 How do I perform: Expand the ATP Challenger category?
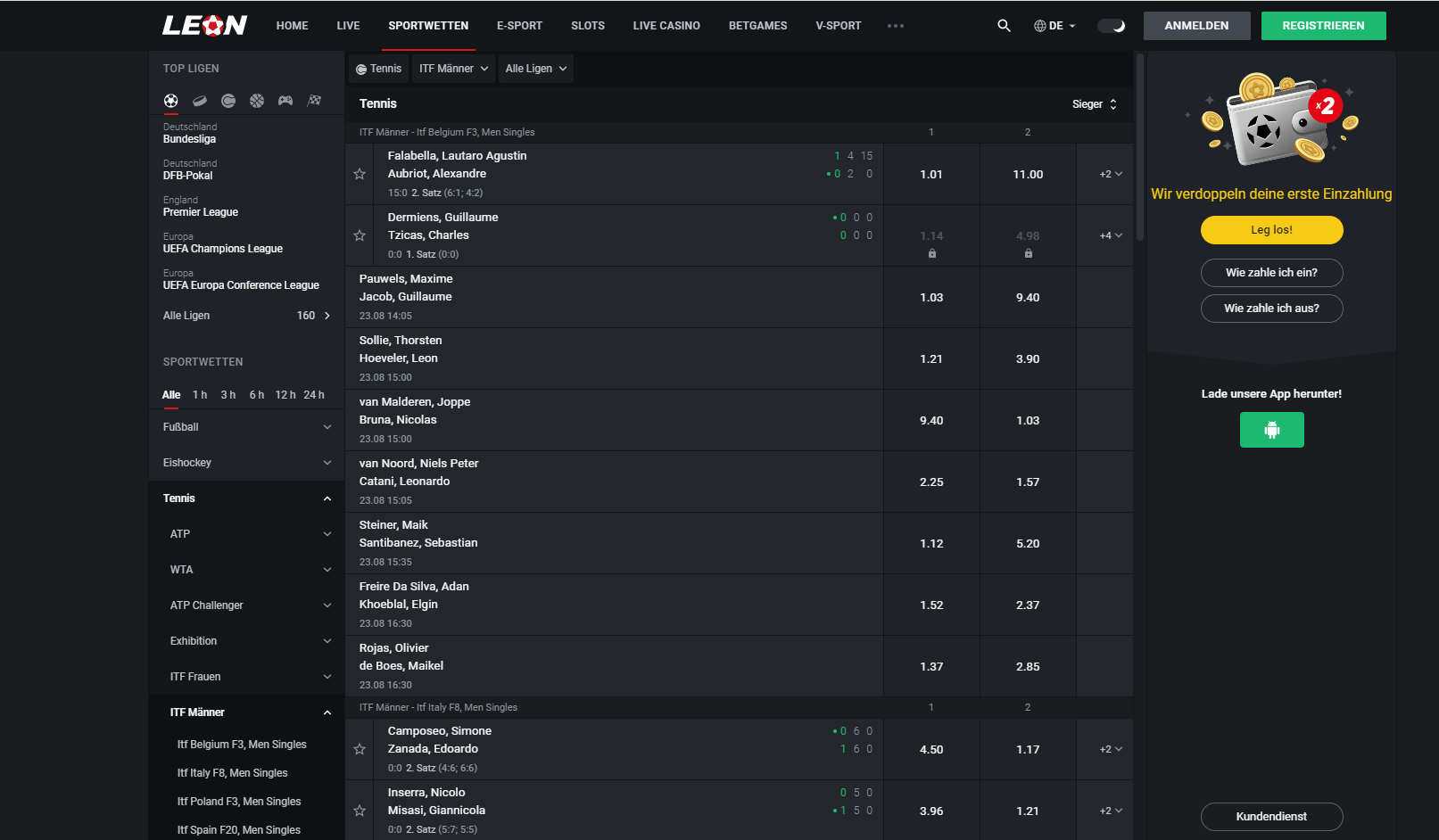click(247, 605)
